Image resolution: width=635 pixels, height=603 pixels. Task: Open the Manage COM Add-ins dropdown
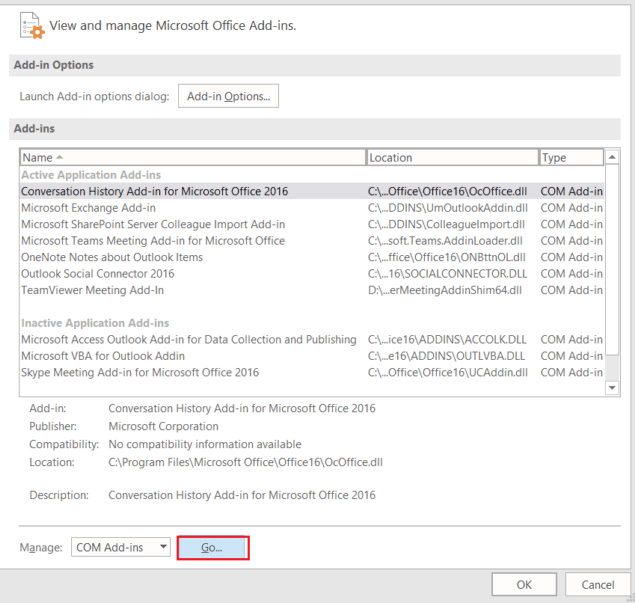121,547
